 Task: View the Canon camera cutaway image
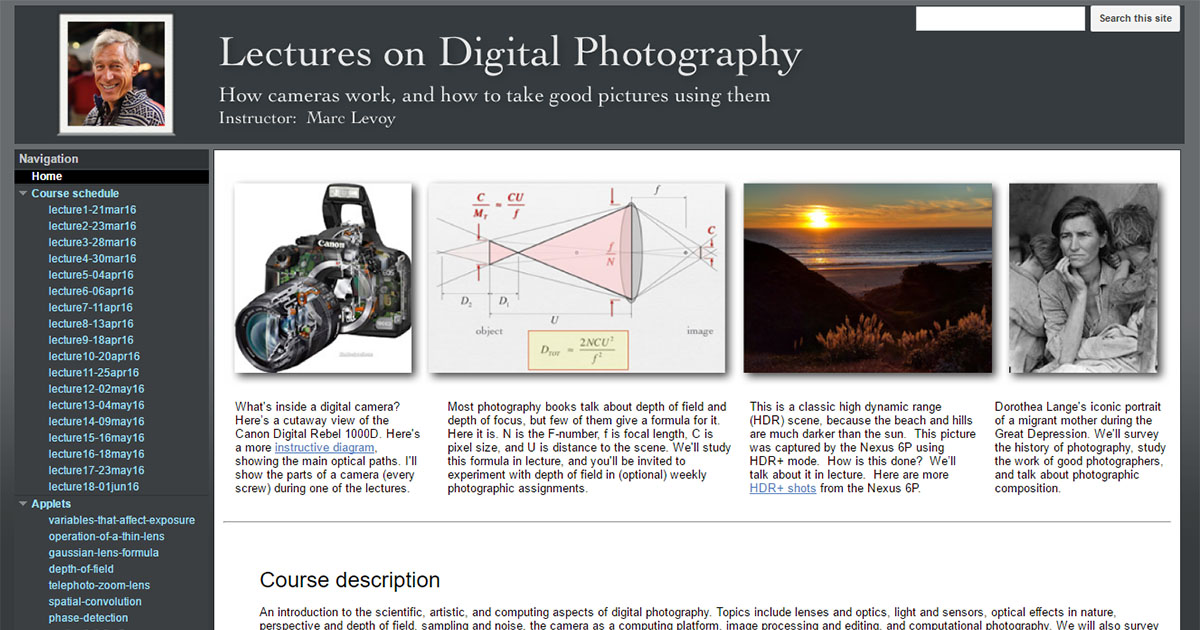click(x=324, y=278)
